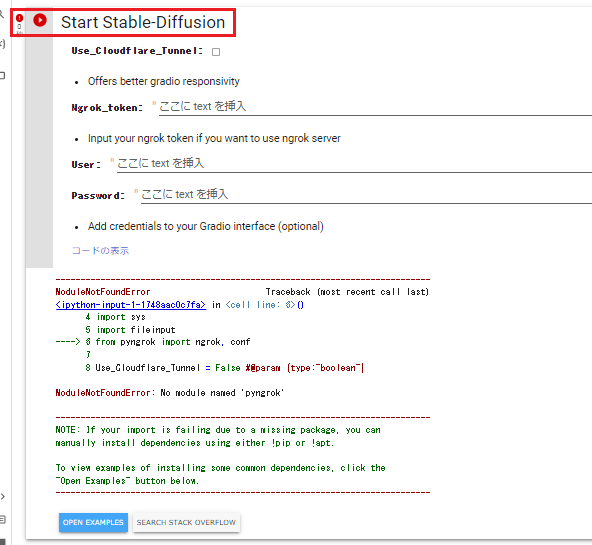
Task: Click the SEARCH STACK OVERFLOW button
Action: [x=186, y=522]
